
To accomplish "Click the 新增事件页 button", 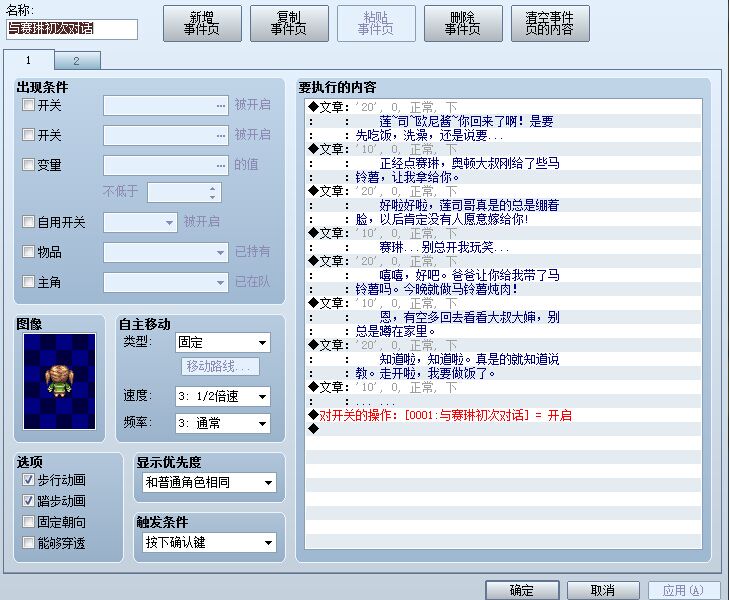I will (202, 23).
